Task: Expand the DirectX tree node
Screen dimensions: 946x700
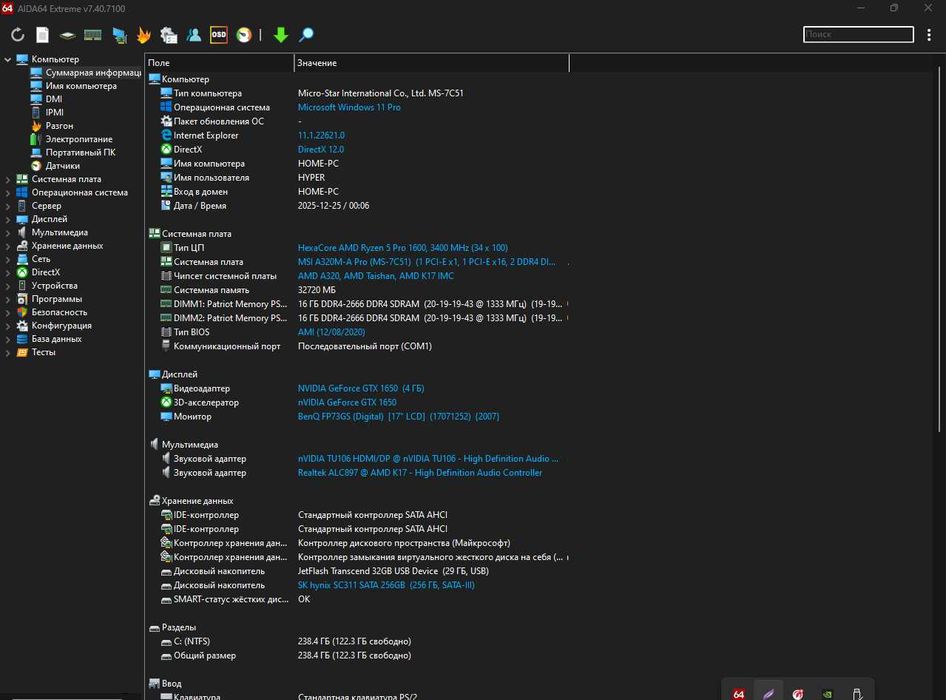Action: [x=7, y=272]
